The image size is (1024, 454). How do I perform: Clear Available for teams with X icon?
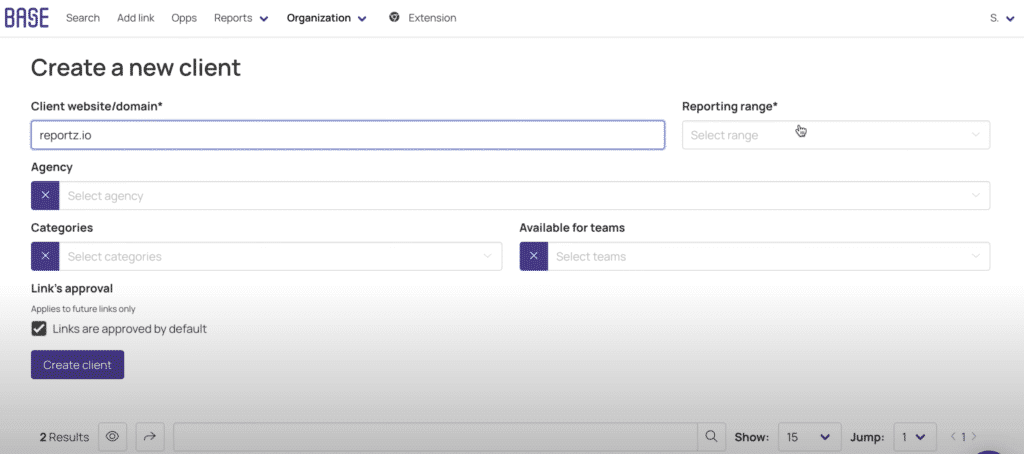pos(533,257)
